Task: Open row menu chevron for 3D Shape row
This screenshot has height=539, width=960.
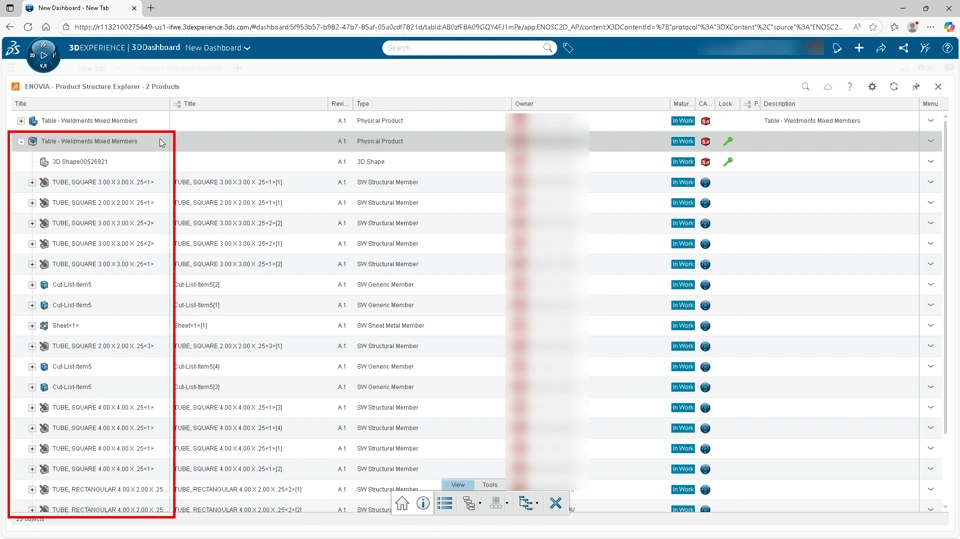Action: 931,162
